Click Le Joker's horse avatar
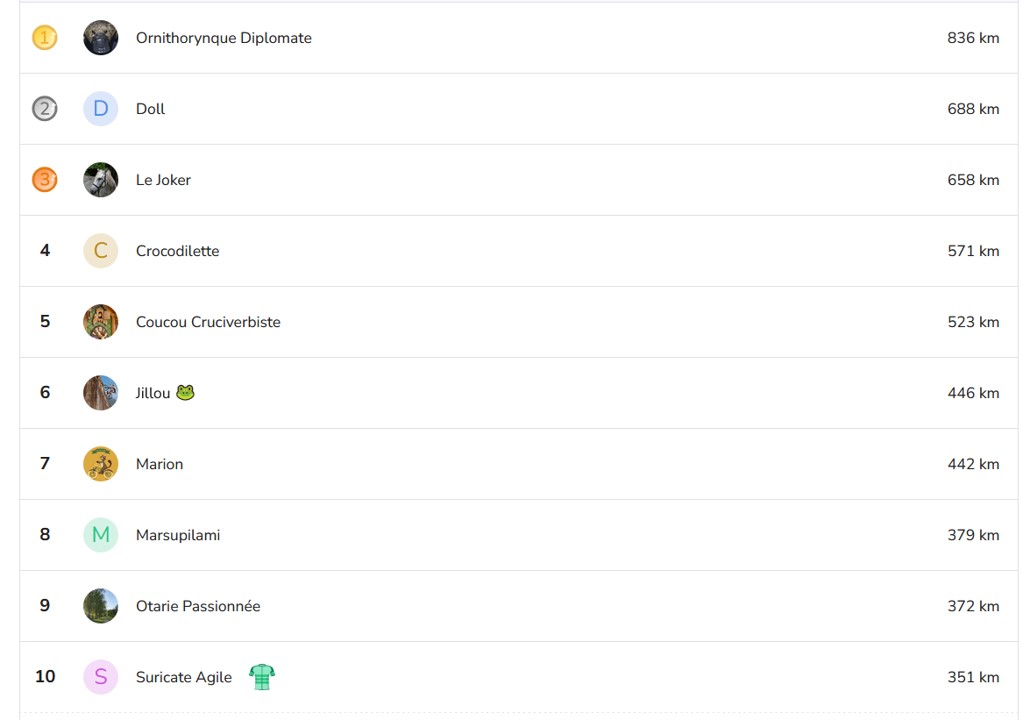1030x720 pixels. 100,180
